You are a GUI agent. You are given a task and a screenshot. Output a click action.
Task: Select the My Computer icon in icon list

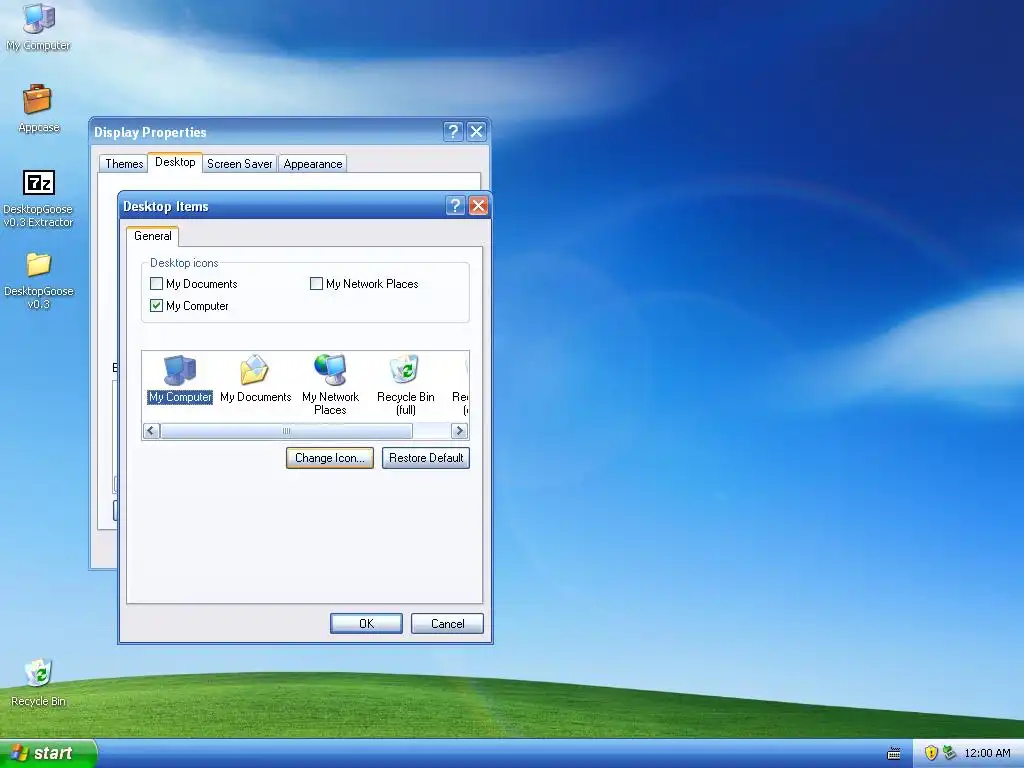tap(180, 379)
